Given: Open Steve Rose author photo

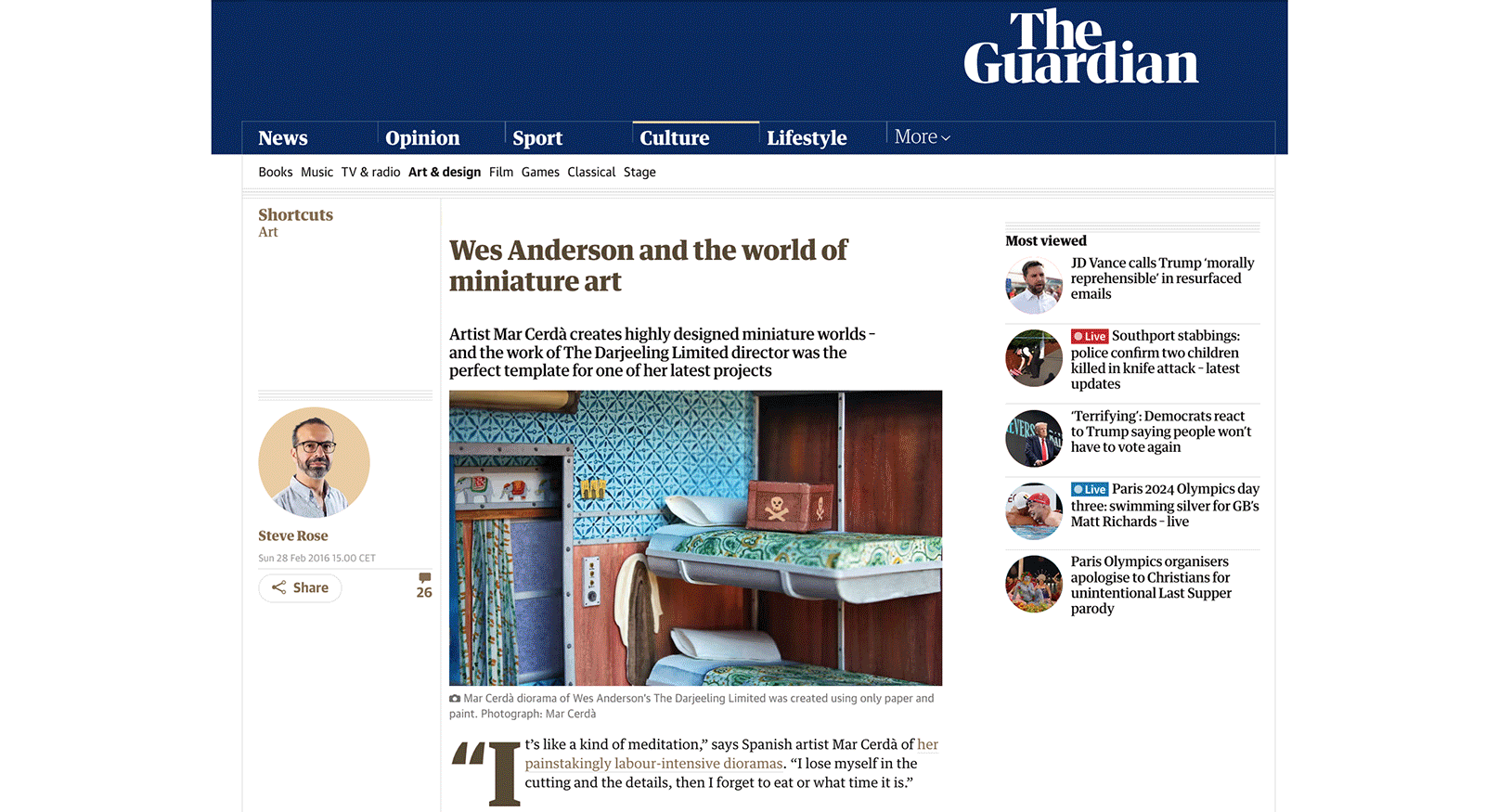Looking at the screenshot, I should point(314,462).
